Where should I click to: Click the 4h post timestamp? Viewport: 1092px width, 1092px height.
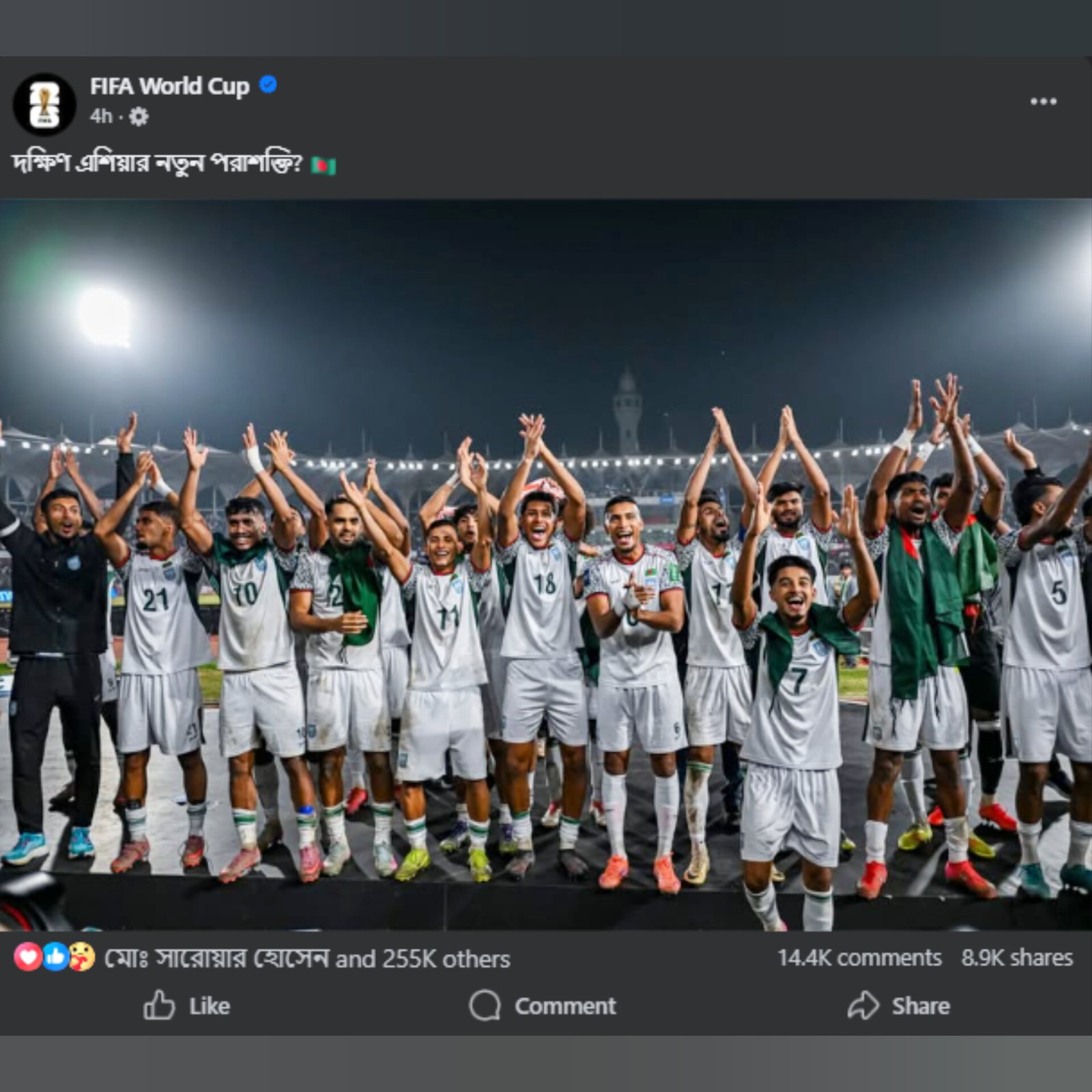(x=100, y=117)
